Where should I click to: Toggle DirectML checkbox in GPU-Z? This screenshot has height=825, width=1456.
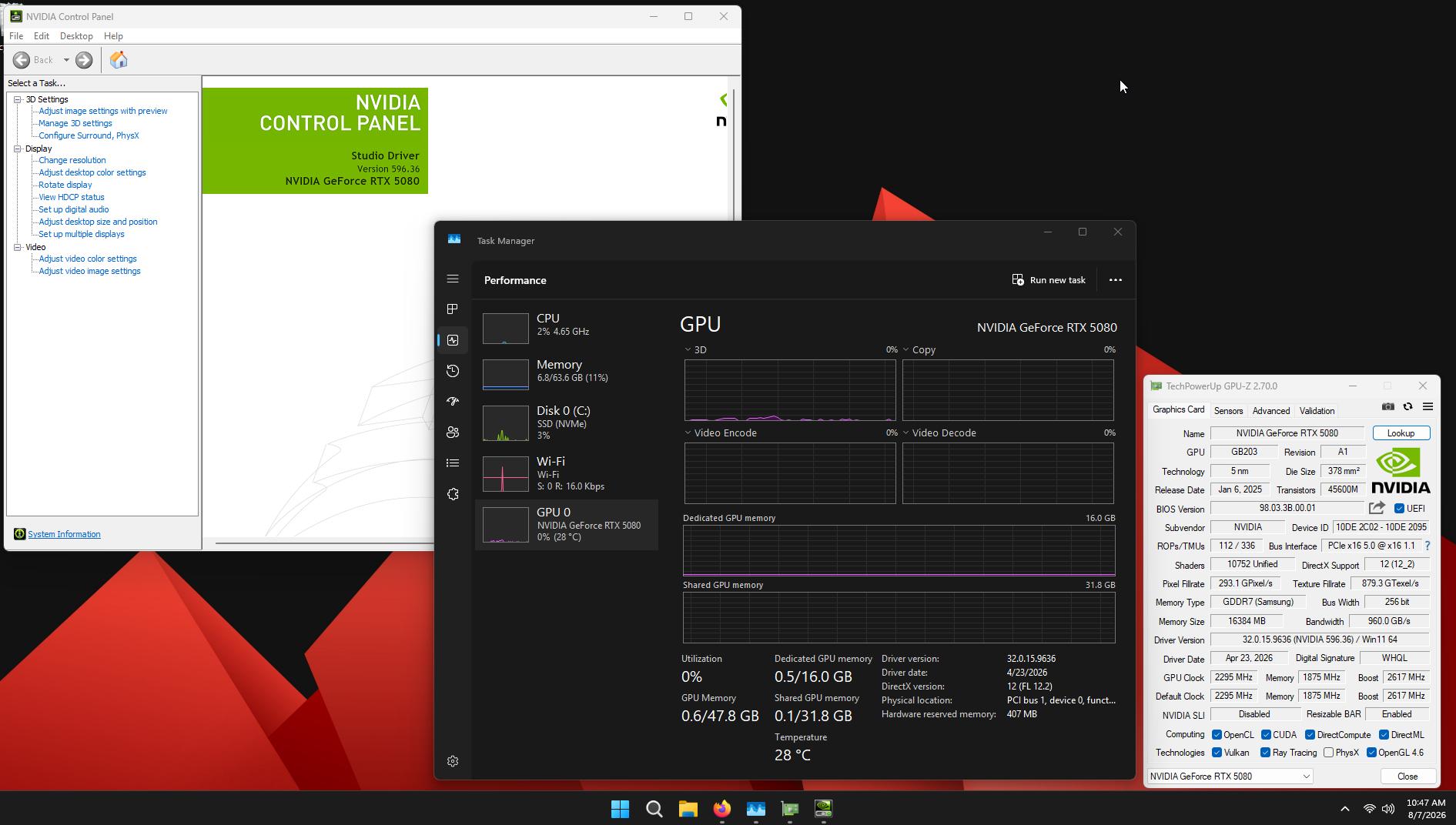coord(1384,735)
